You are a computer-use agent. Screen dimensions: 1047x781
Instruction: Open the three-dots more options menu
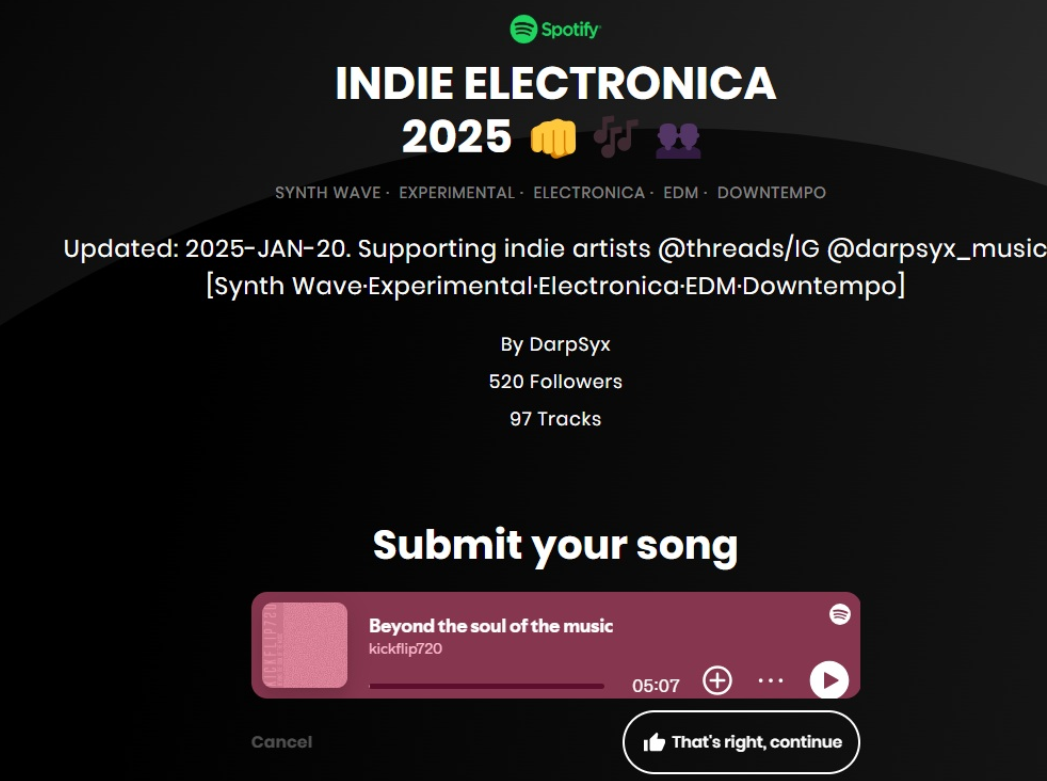pos(770,681)
